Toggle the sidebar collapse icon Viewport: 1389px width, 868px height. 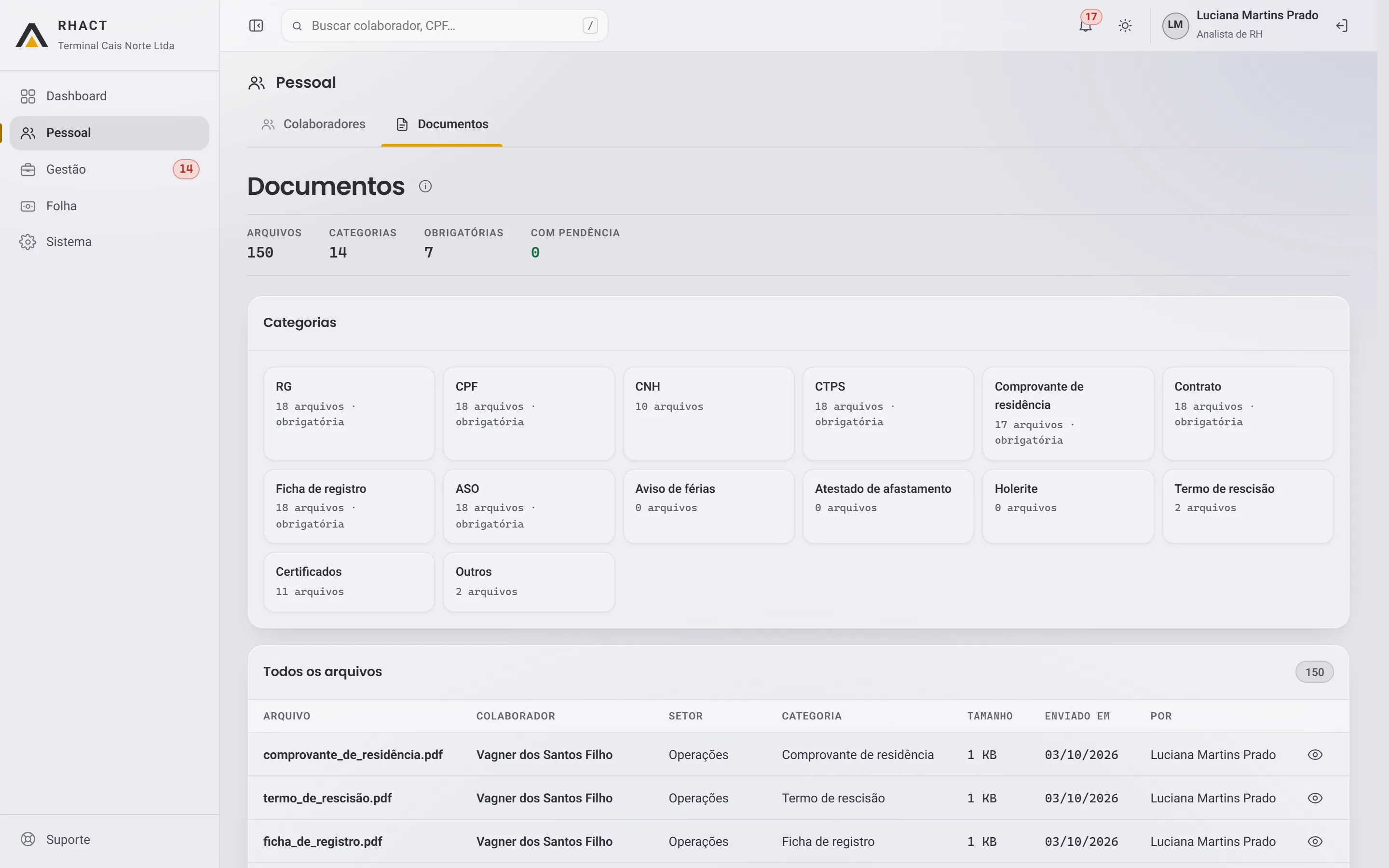point(256,26)
